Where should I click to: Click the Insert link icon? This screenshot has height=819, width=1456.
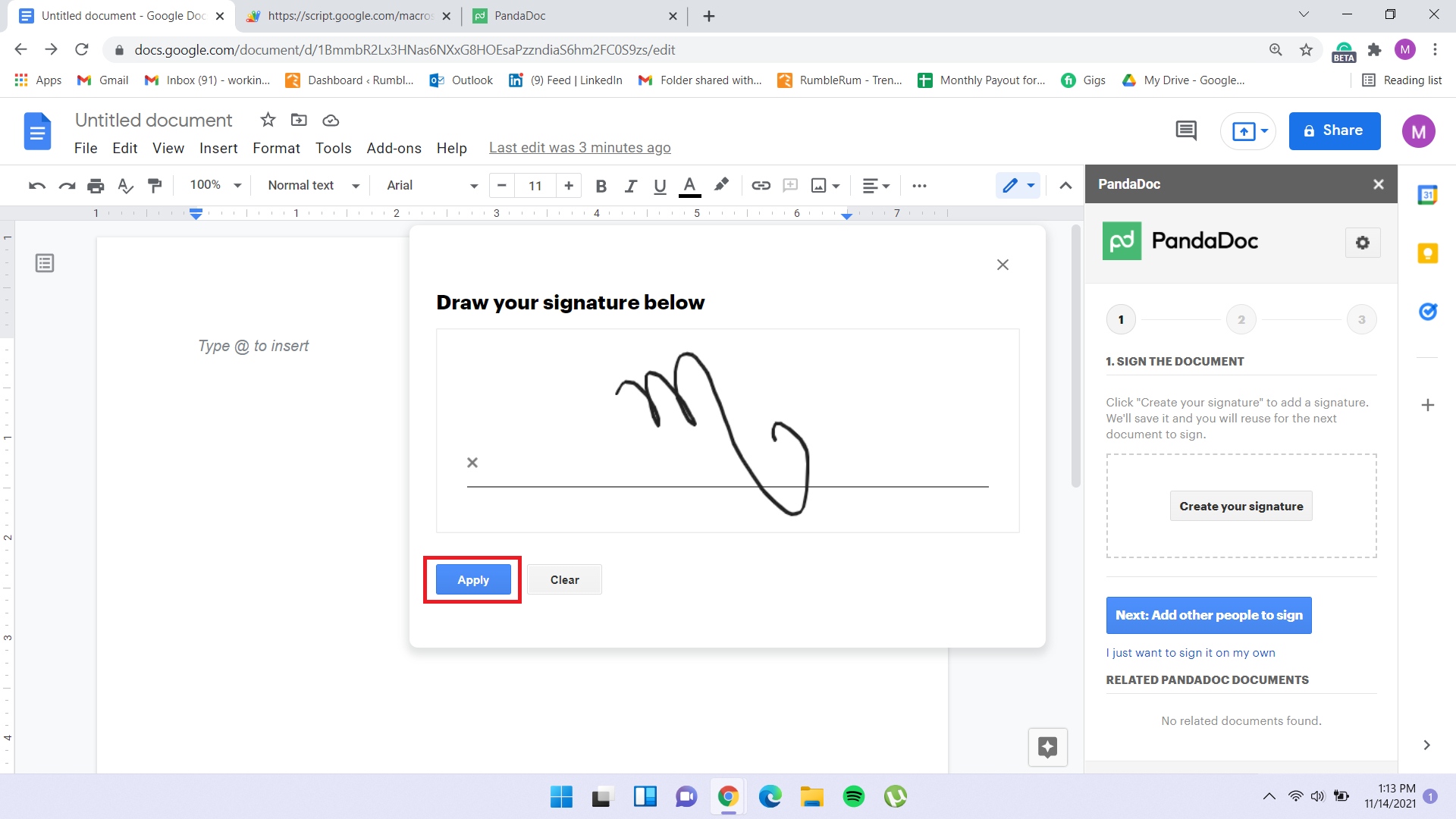tap(761, 186)
